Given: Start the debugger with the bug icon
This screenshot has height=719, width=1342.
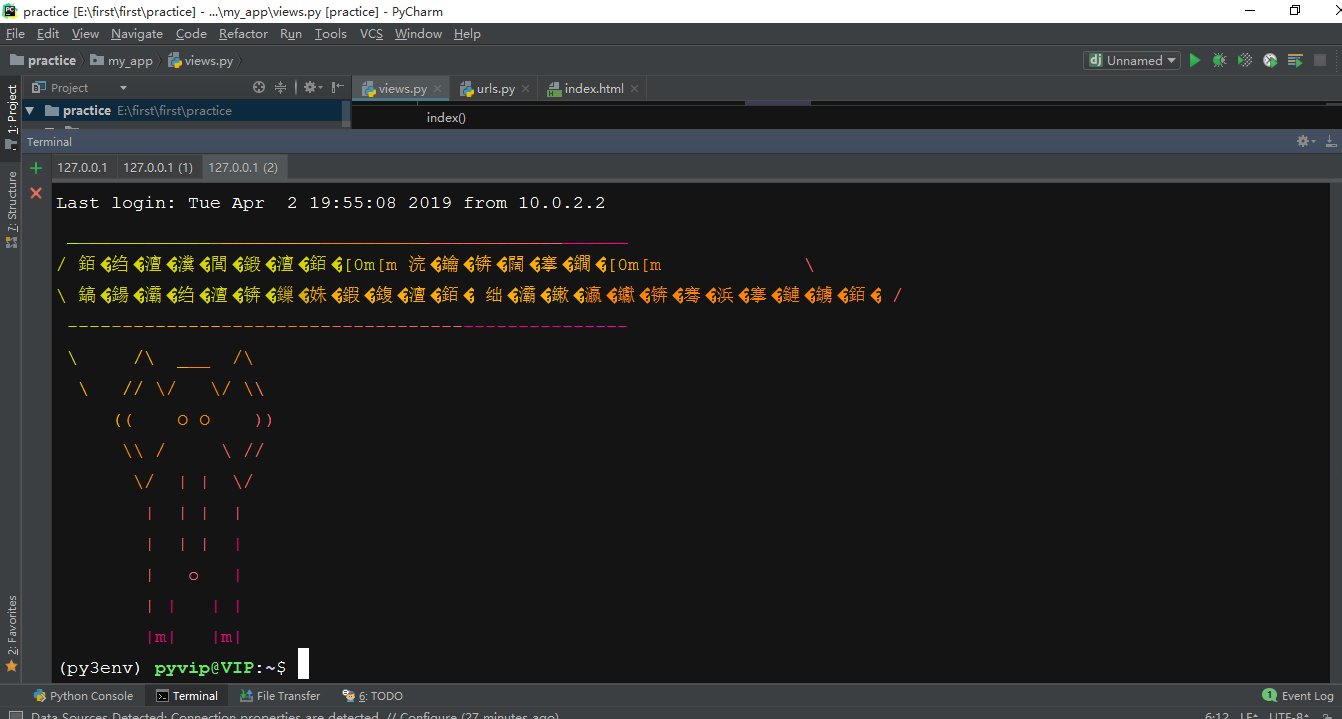Looking at the screenshot, I should point(1220,60).
